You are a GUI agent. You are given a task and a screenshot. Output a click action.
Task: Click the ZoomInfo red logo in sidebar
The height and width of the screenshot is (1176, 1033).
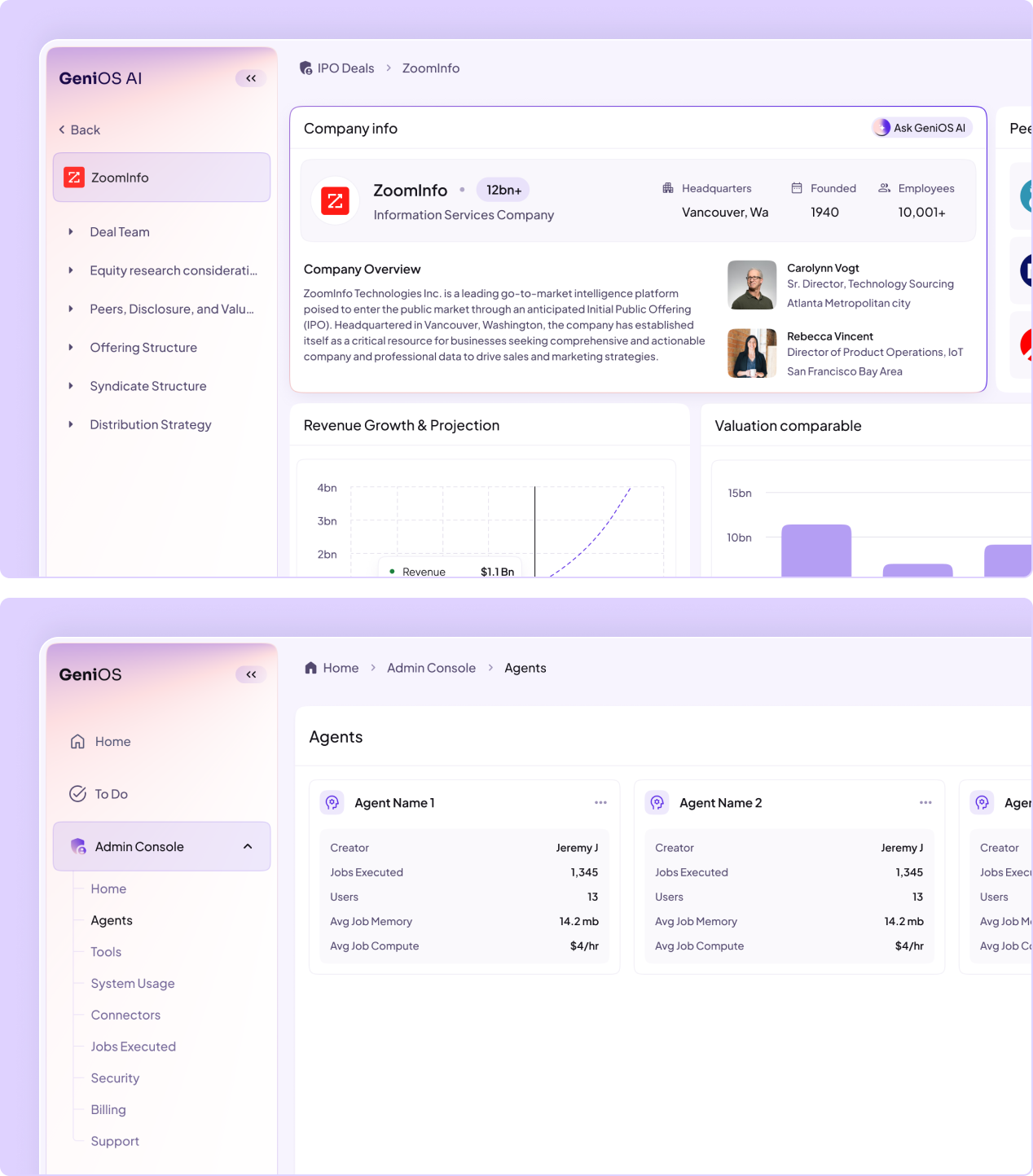74,178
